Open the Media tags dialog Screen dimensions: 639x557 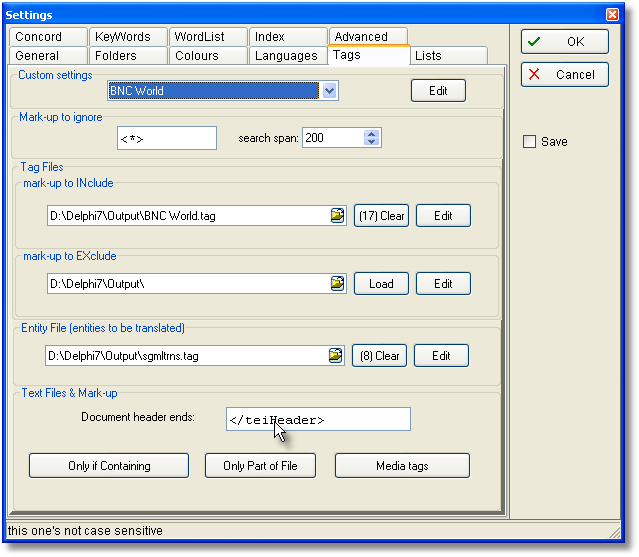[x=402, y=465]
